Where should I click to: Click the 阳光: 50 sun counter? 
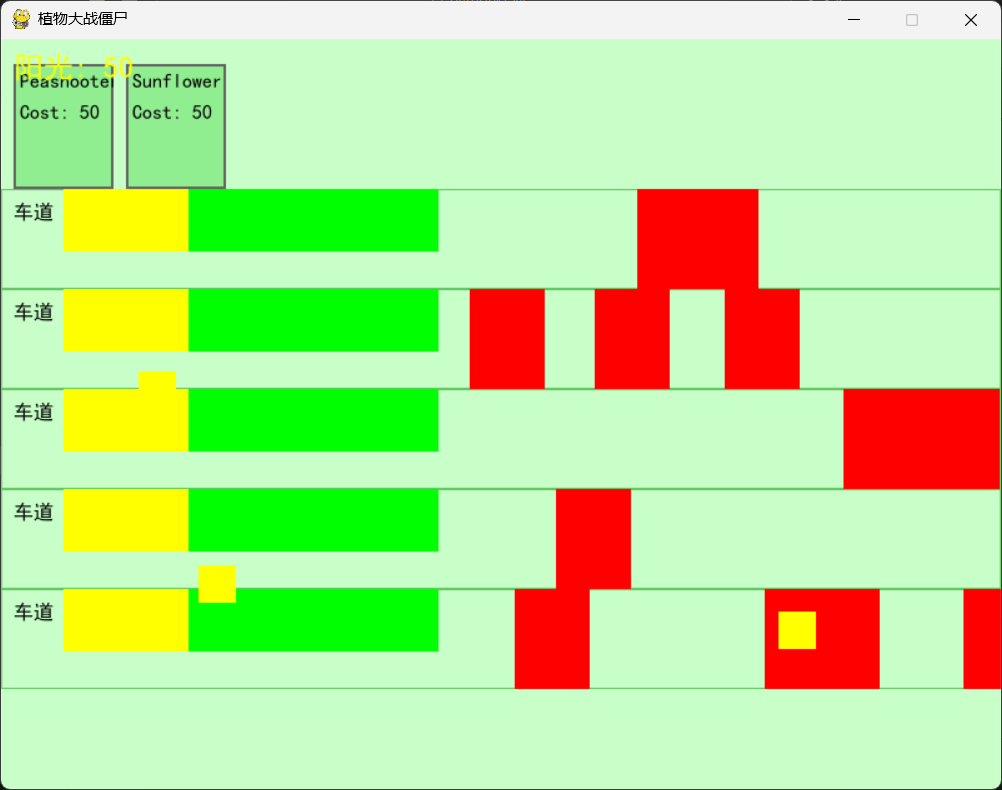tap(73, 66)
